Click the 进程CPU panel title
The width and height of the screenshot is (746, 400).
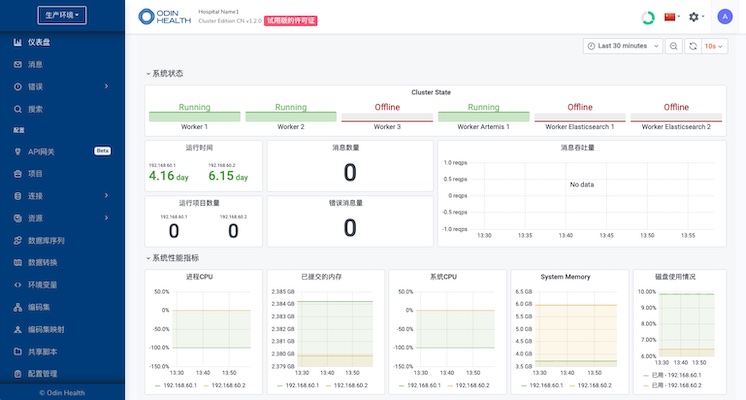199,277
